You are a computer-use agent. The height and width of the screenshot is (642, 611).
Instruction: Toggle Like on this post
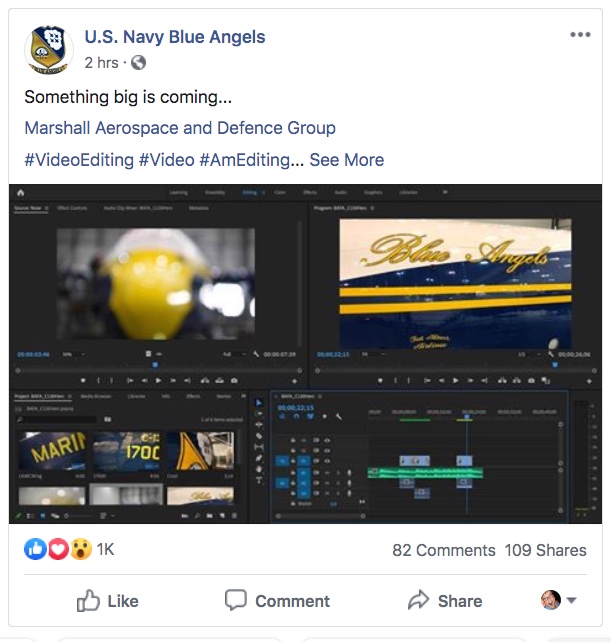(107, 601)
